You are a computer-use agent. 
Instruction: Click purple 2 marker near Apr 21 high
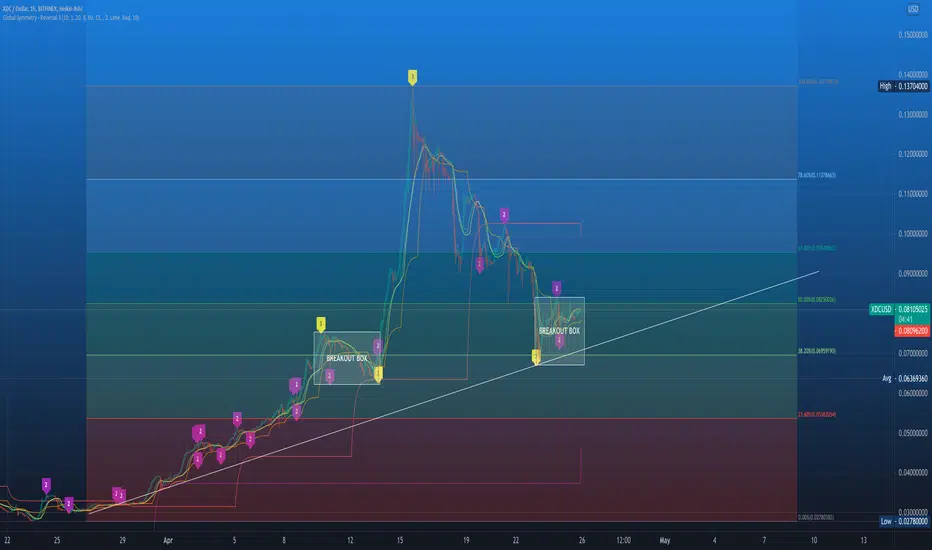[504, 215]
